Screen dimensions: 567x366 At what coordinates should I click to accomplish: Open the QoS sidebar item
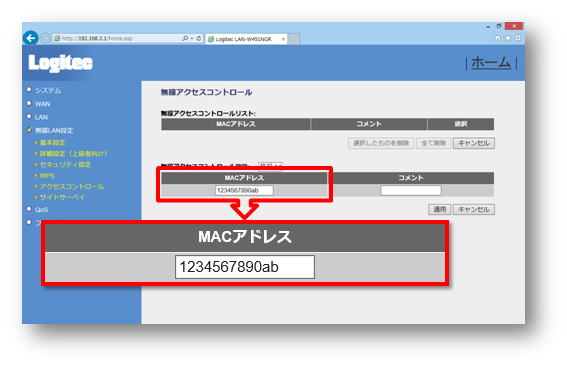click(x=41, y=209)
